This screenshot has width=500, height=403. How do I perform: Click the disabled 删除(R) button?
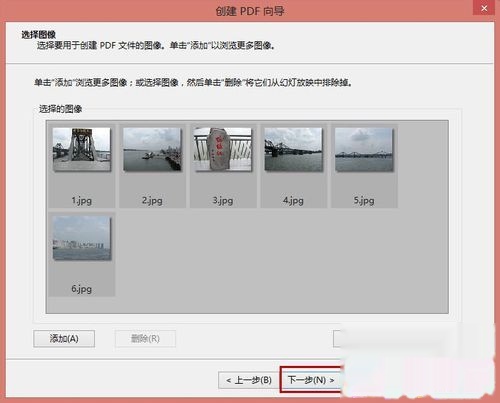tap(145, 339)
